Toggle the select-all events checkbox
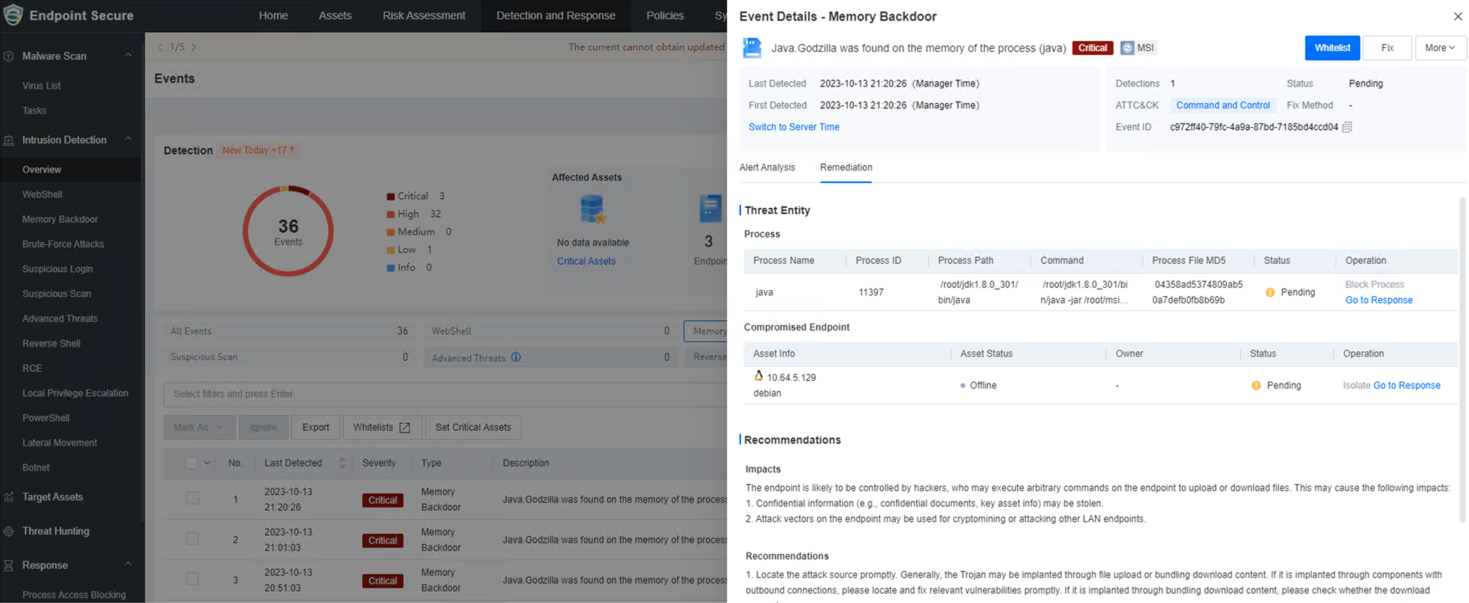 192,463
